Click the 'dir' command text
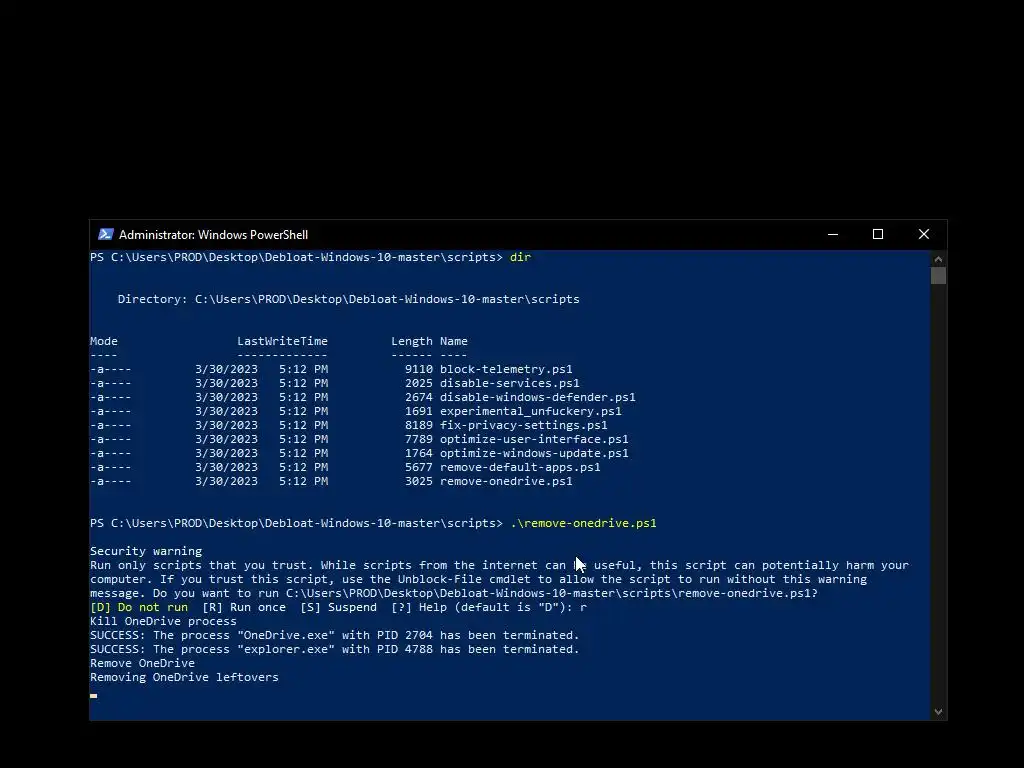 point(520,257)
